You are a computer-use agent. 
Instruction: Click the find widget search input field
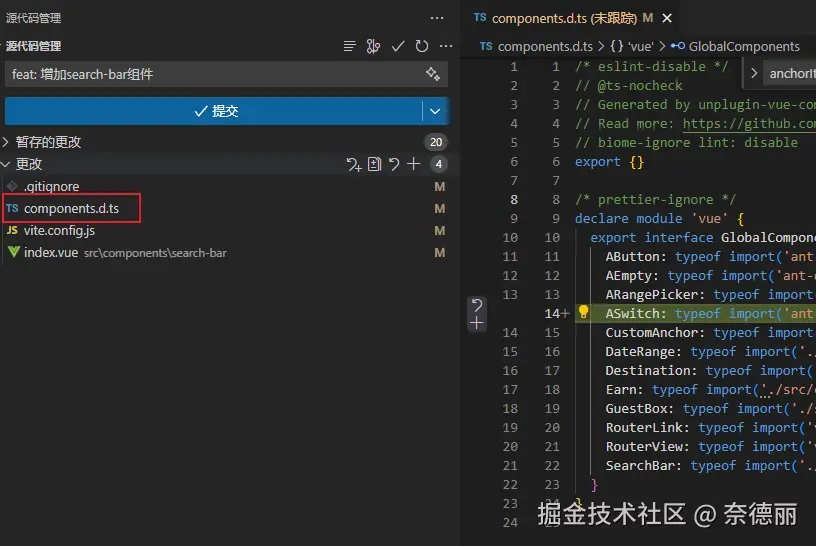(790, 73)
